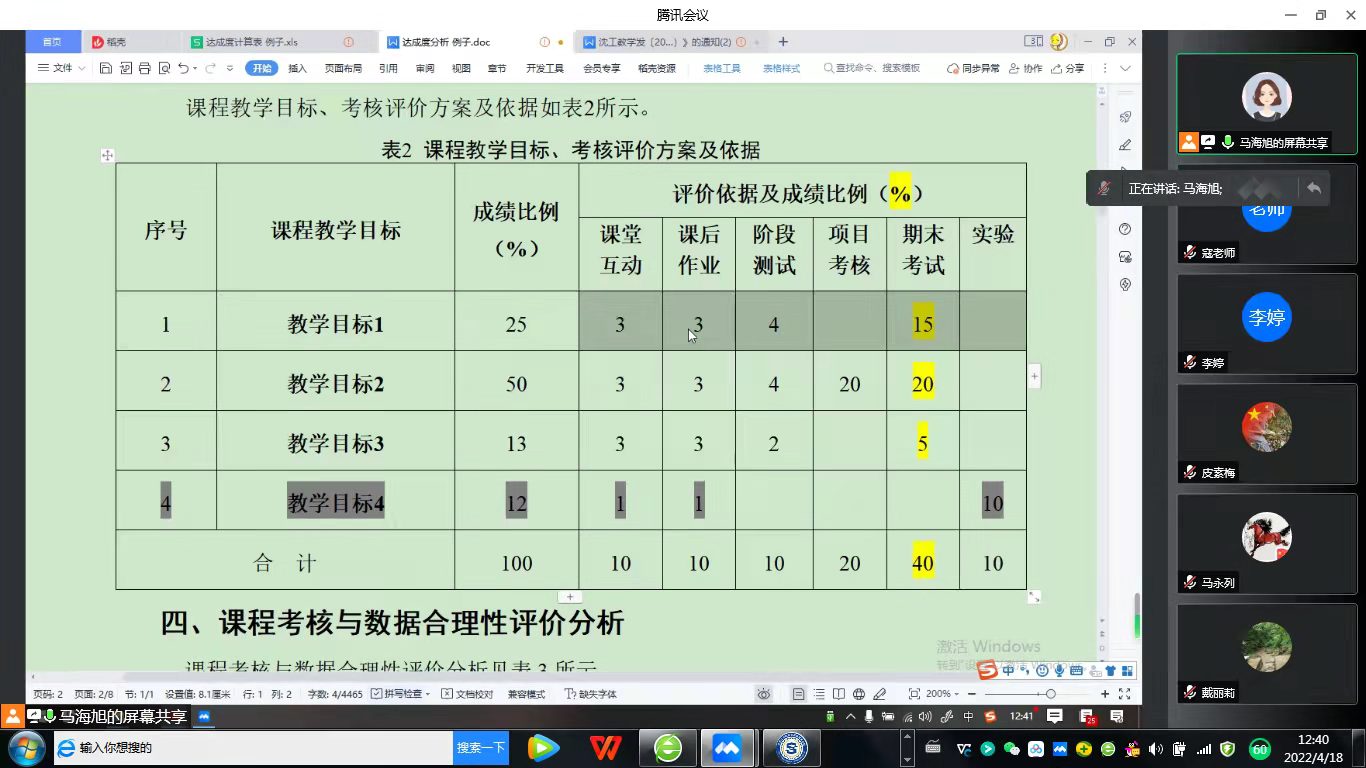This screenshot has width=1366, height=768.
Task: Adjust the zoom slider handle
Action: (1050, 694)
